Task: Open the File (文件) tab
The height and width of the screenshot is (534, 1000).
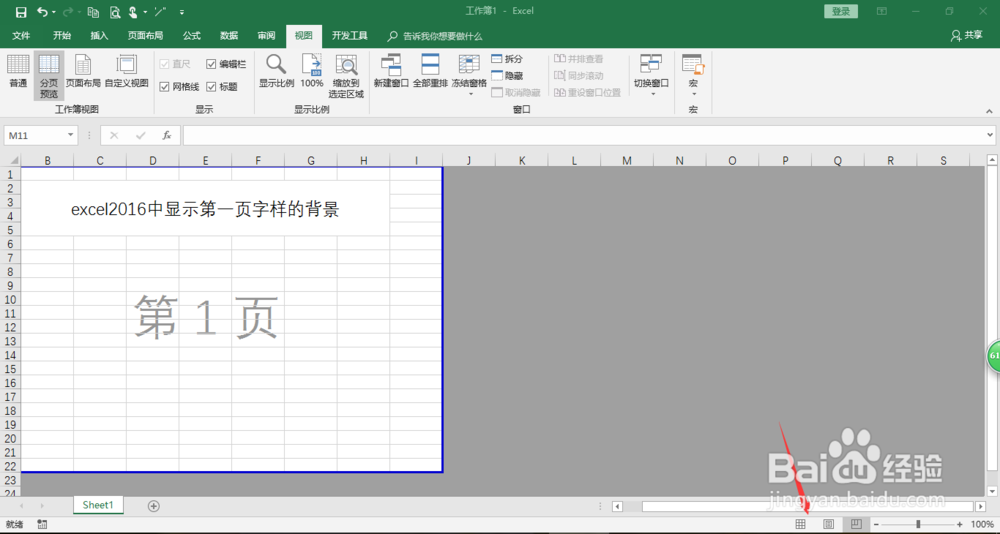Action: point(21,36)
